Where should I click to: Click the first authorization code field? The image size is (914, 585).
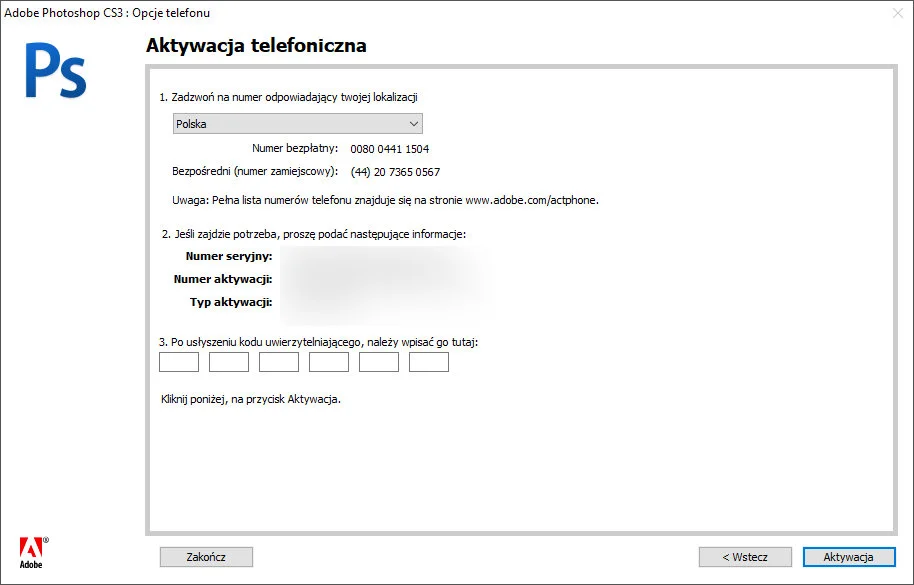click(179, 362)
